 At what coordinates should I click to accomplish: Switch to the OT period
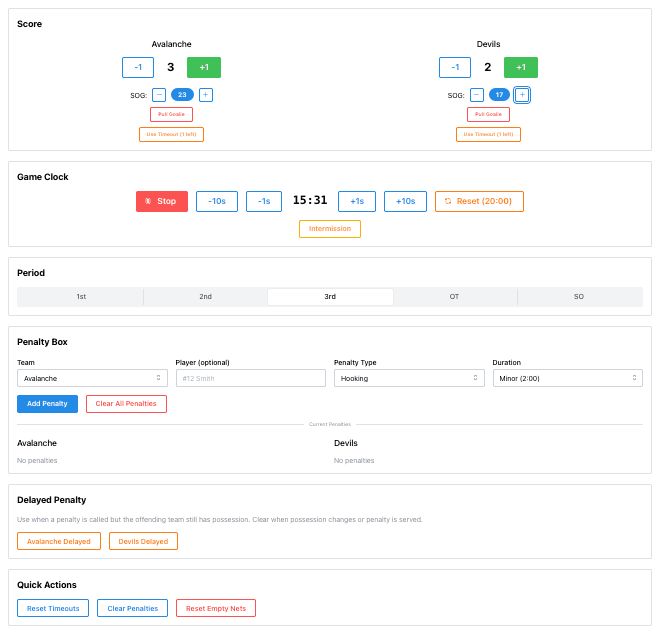(454, 297)
